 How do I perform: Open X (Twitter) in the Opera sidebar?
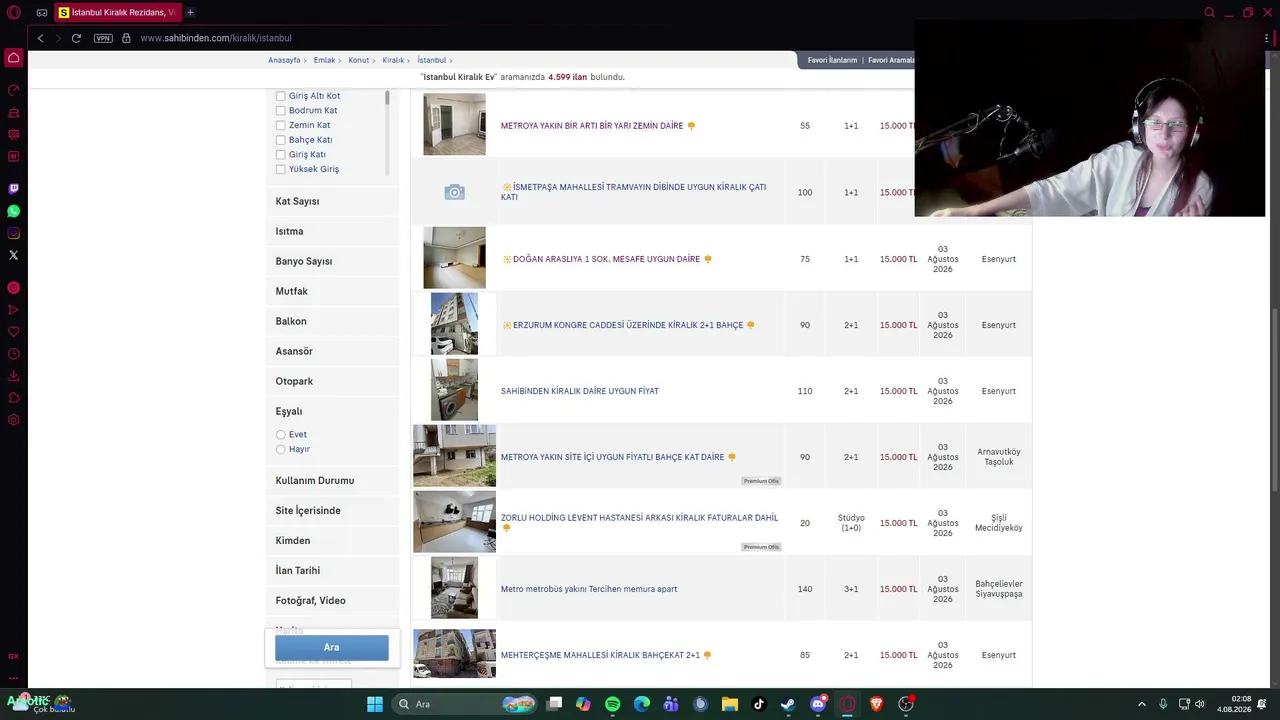coord(14,255)
